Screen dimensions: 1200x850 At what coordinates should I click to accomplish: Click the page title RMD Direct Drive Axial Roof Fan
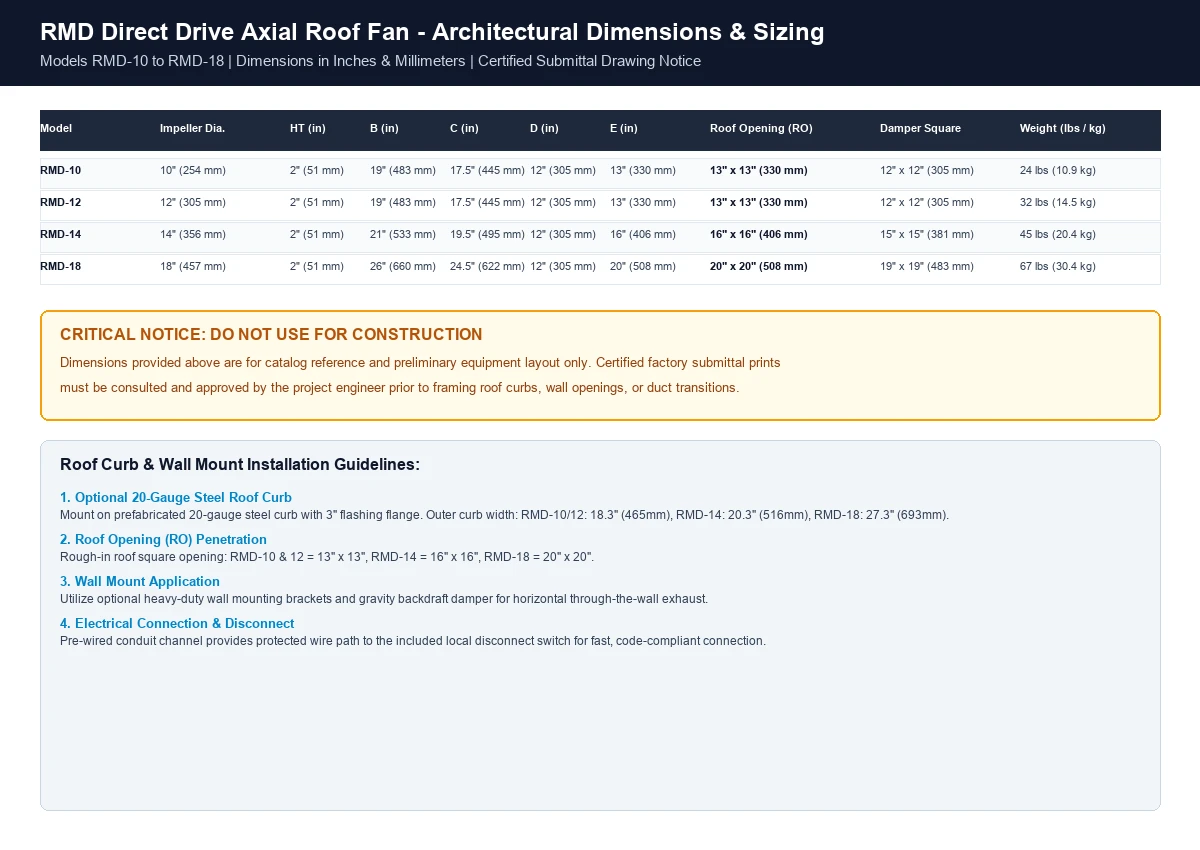(432, 32)
